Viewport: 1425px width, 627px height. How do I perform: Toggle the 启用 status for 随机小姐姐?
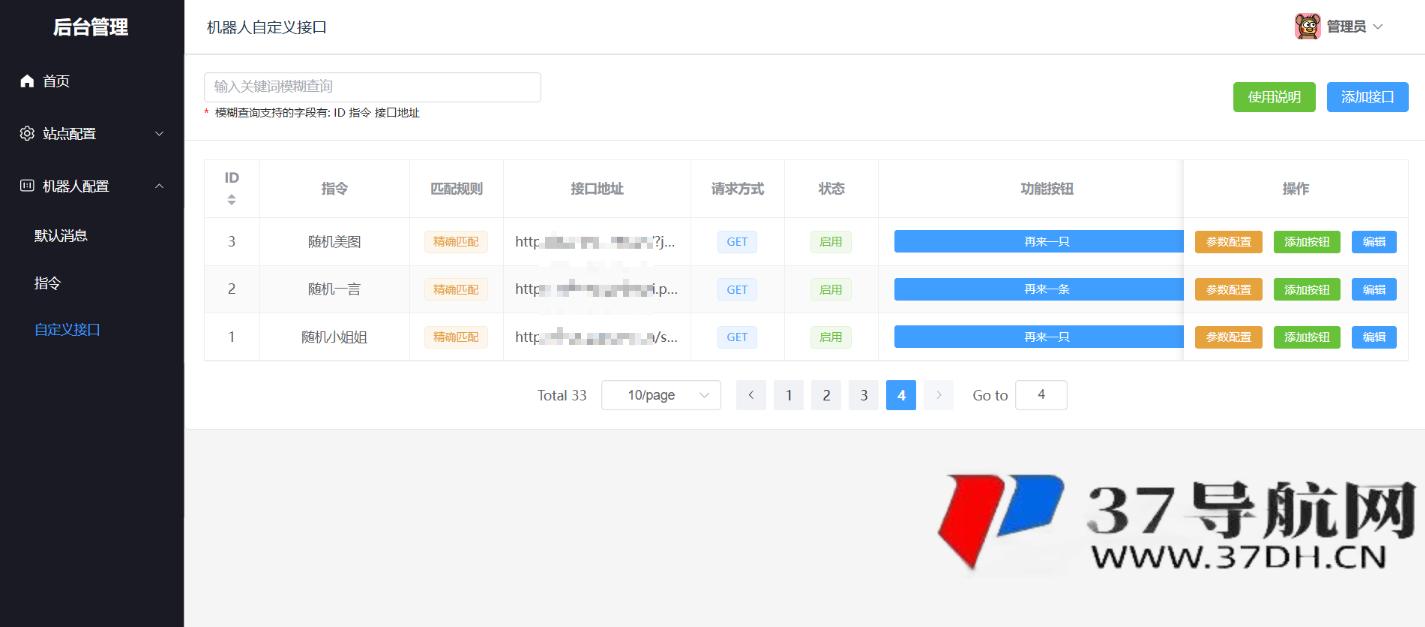pyautogui.click(x=830, y=337)
